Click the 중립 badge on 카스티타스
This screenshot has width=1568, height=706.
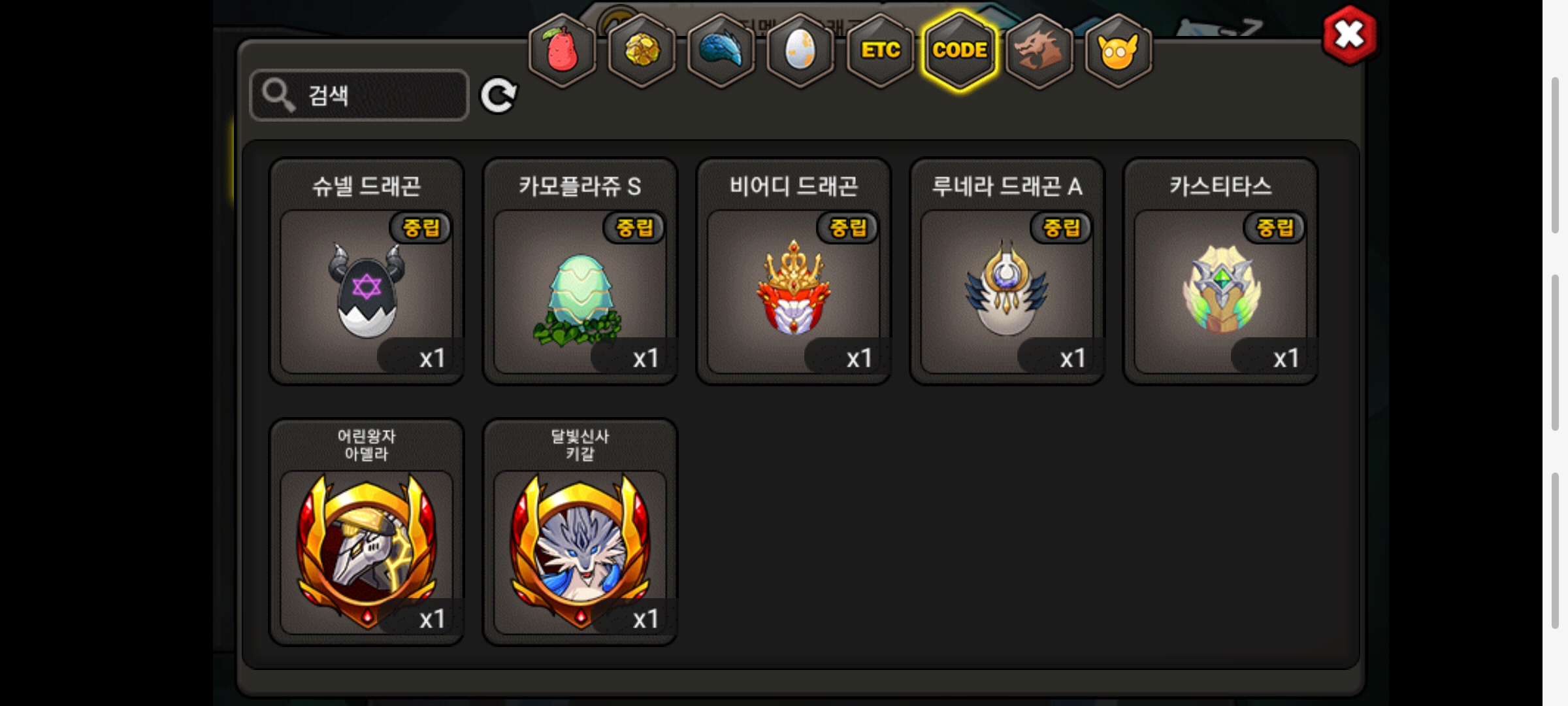pyautogui.click(x=1275, y=227)
